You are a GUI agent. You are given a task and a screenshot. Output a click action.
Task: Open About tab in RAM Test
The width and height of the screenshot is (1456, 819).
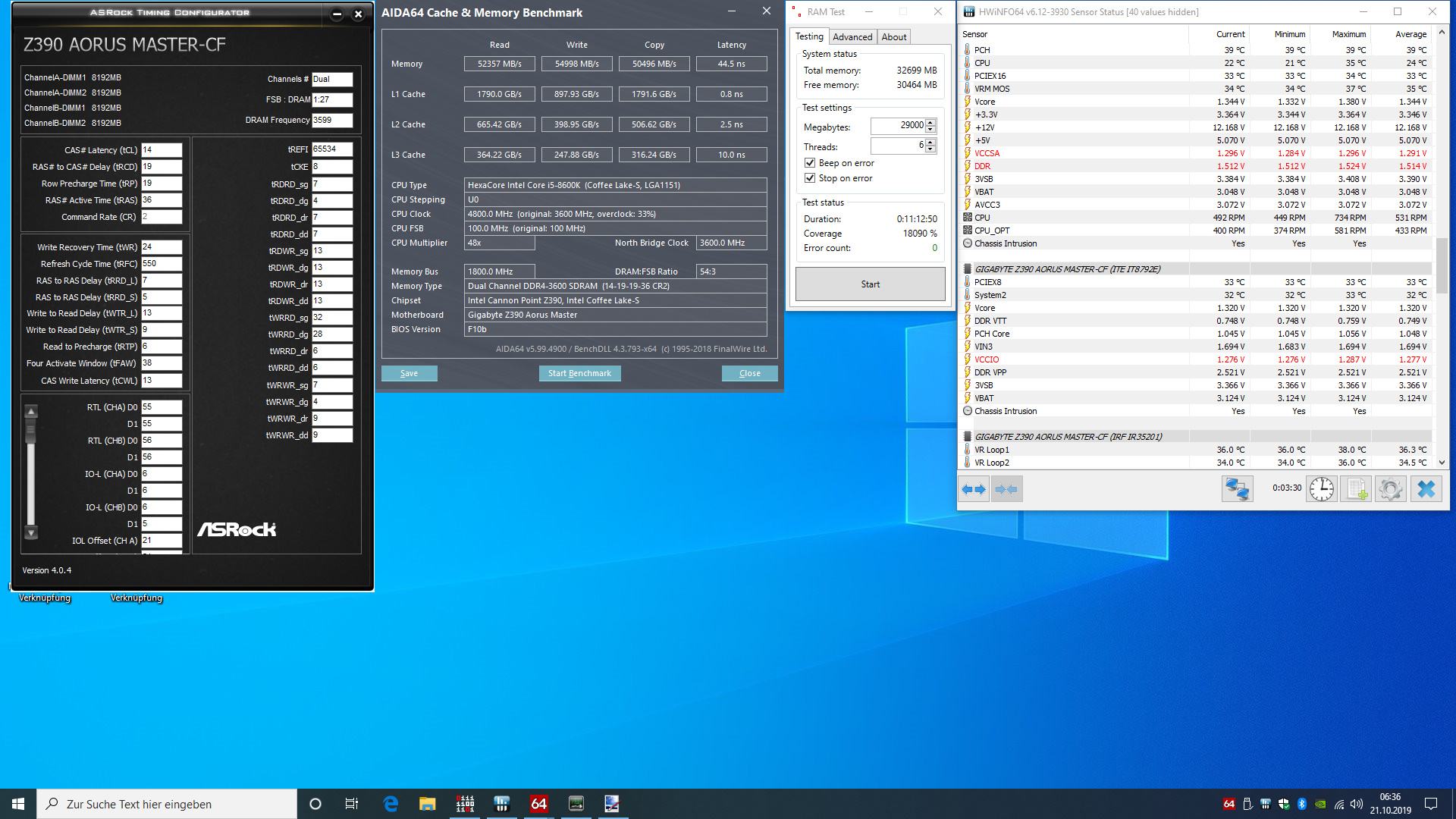tap(894, 37)
